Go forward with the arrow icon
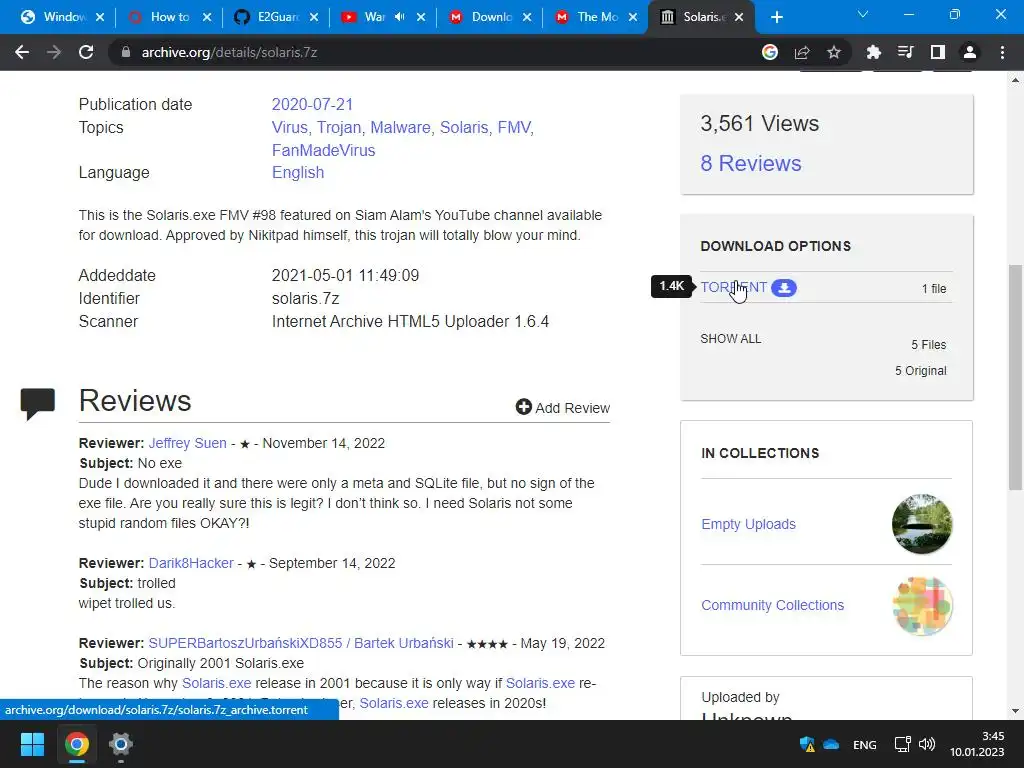1024x768 pixels. click(x=54, y=52)
